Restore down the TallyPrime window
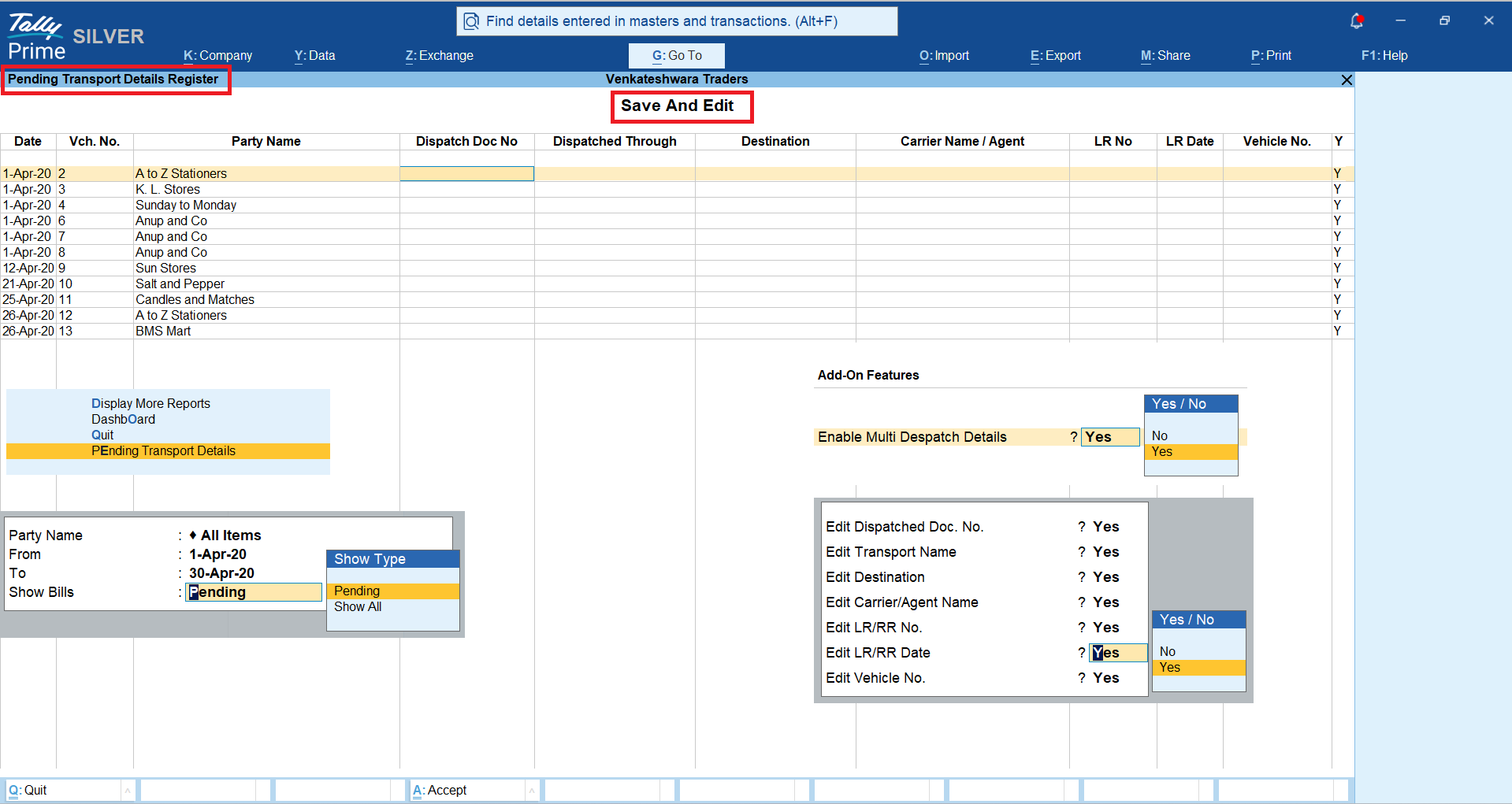This screenshot has height=804, width=1512. [x=1444, y=21]
